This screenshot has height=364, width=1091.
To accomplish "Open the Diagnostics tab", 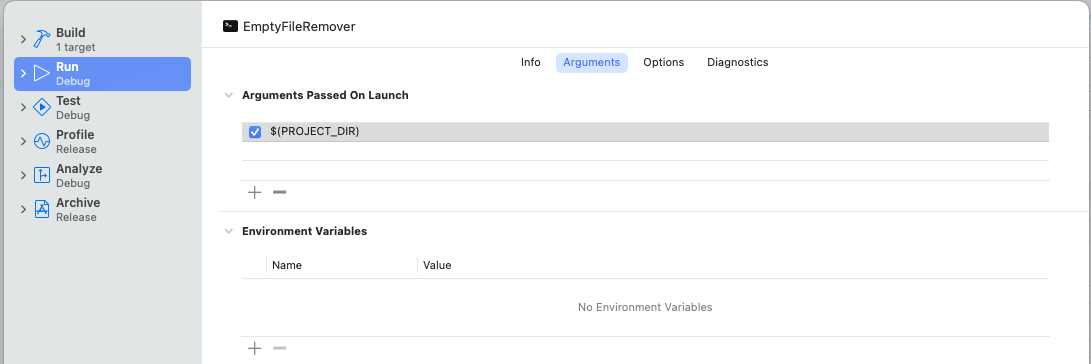I will click(738, 62).
